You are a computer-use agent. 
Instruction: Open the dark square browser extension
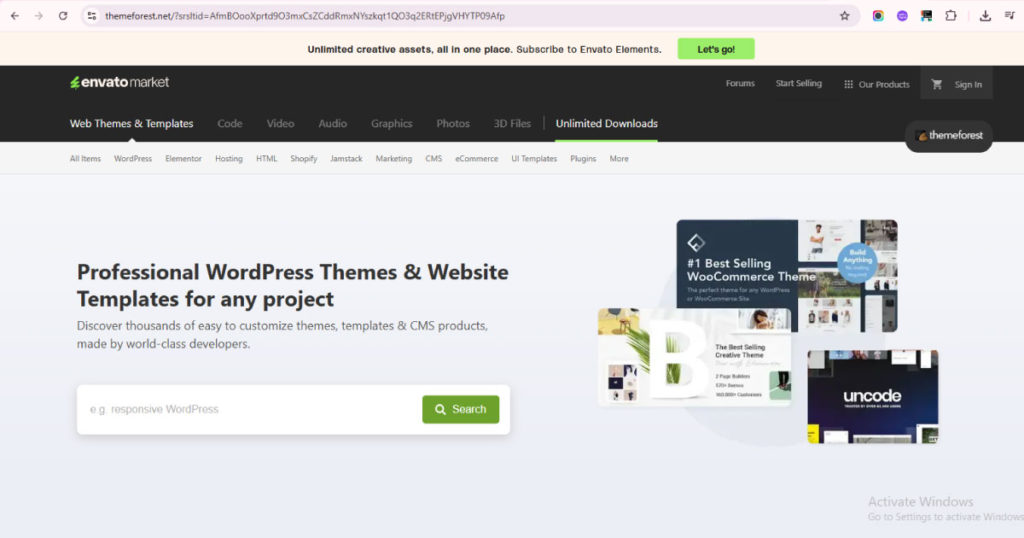[926, 16]
